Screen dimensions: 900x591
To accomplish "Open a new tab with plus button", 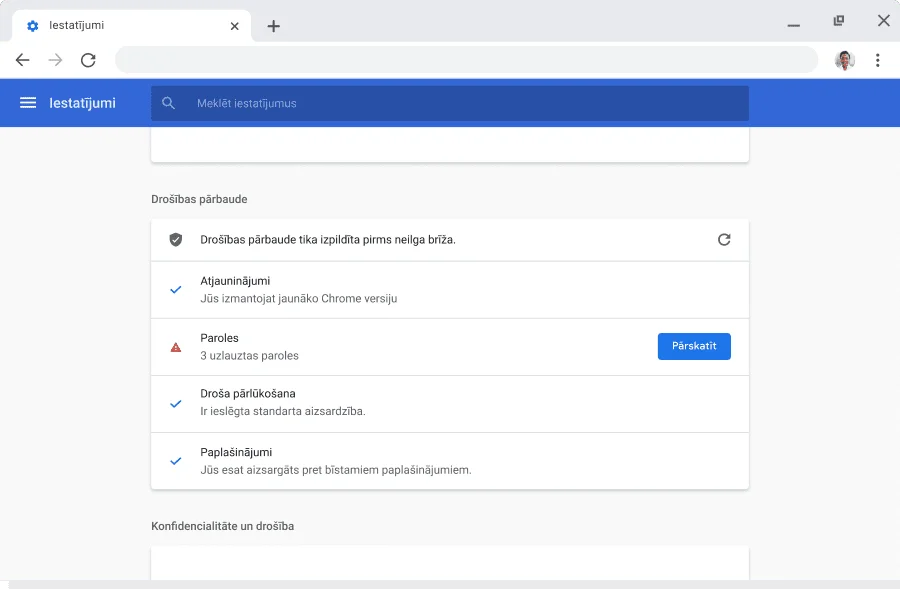I will pos(273,26).
